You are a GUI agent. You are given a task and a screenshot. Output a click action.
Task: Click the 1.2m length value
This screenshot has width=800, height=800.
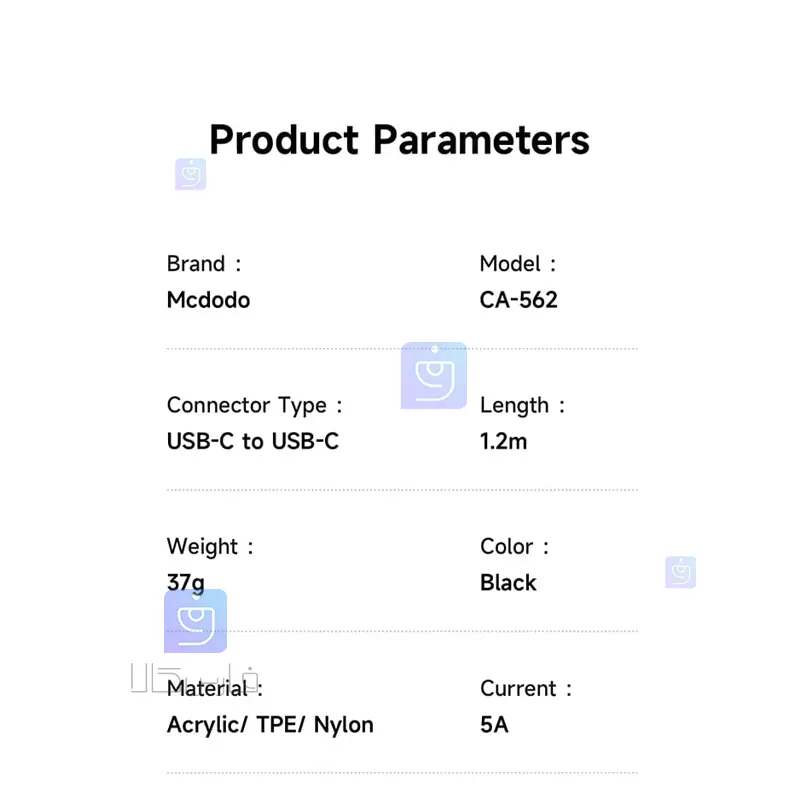504,441
